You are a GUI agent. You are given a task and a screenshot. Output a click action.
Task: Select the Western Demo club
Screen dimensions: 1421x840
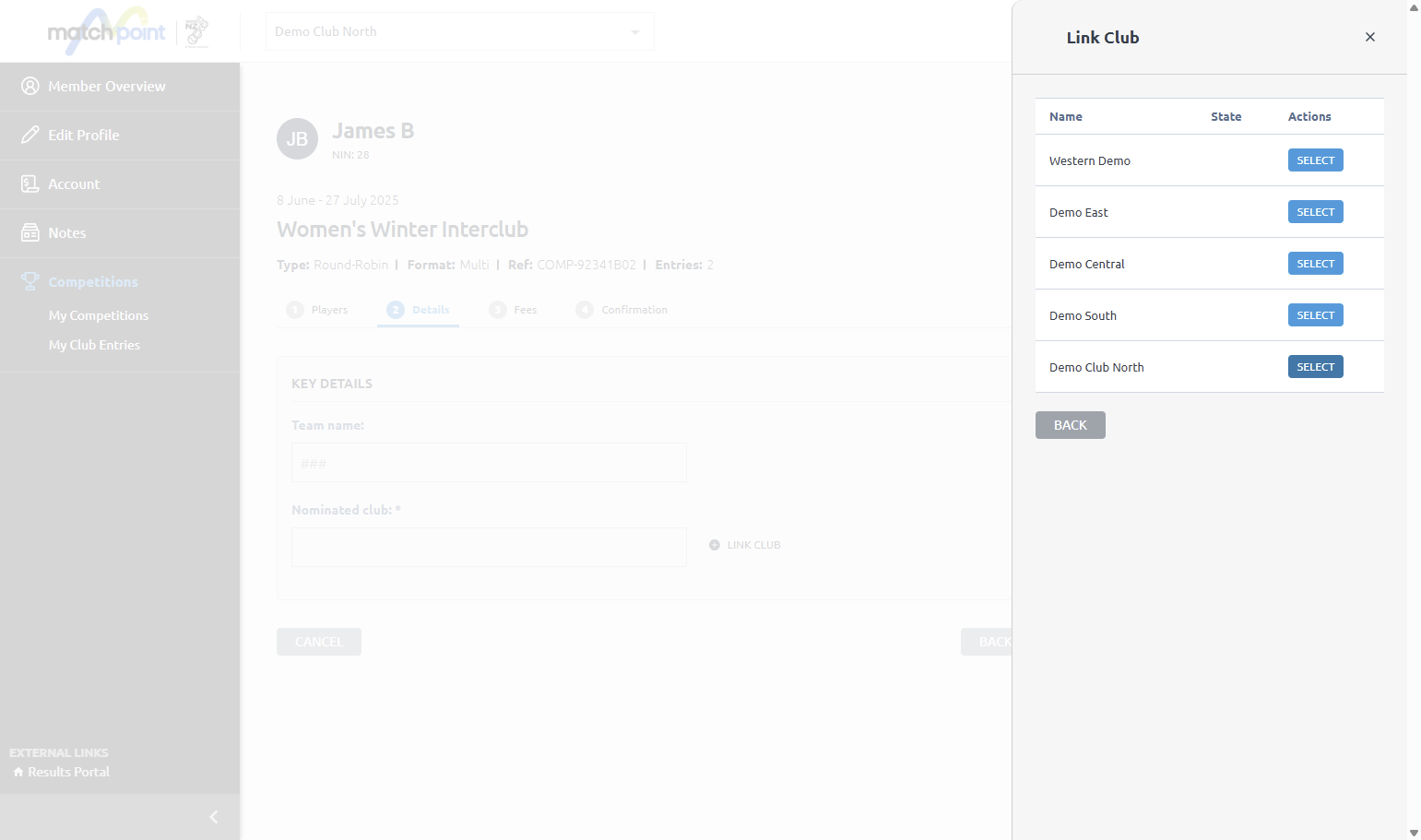pyautogui.click(x=1316, y=160)
